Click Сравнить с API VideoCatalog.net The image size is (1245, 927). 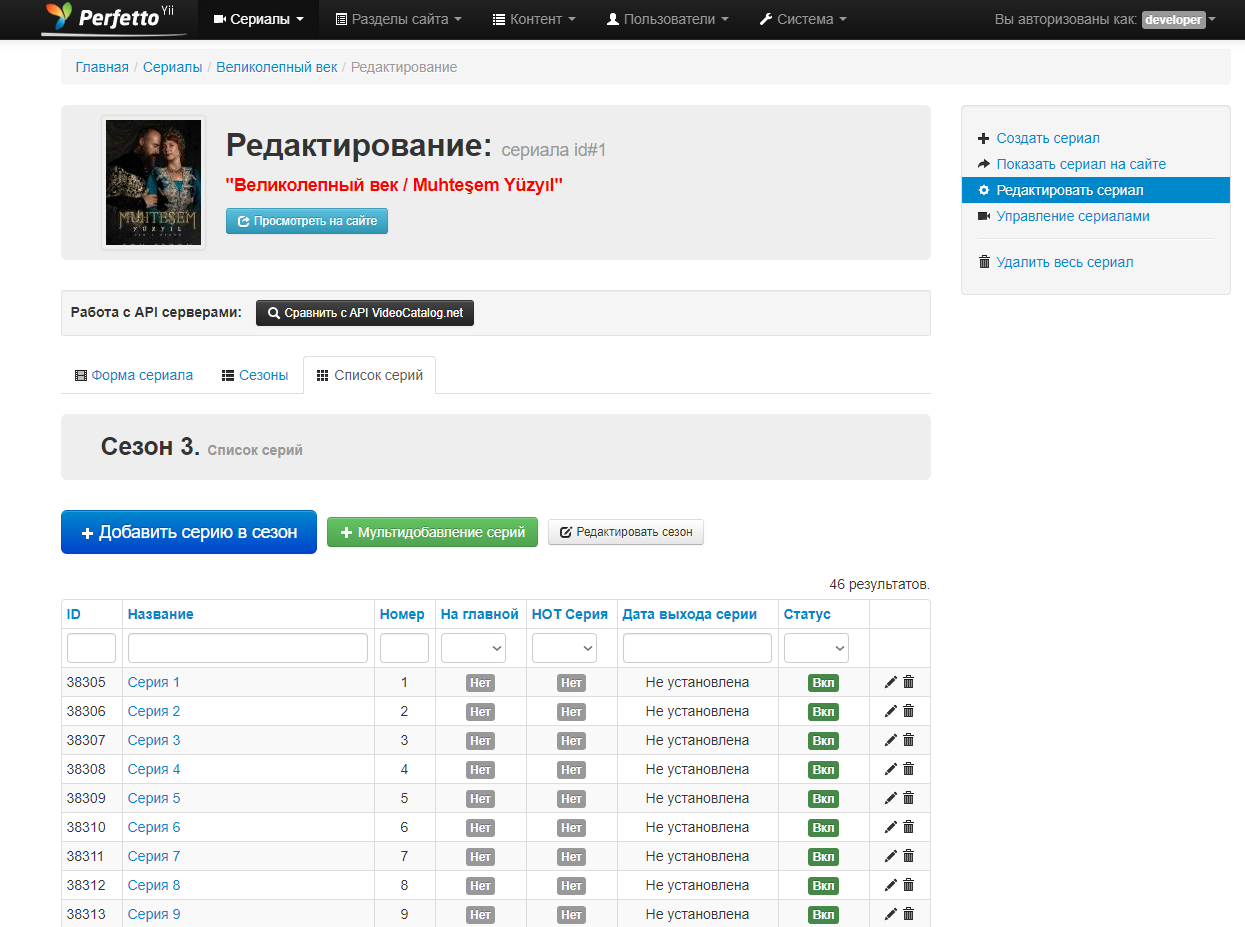coord(365,313)
